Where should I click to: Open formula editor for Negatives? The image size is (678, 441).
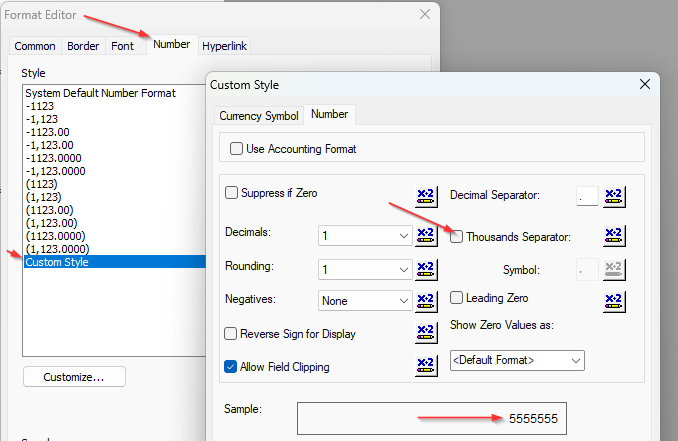[x=426, y=301]
